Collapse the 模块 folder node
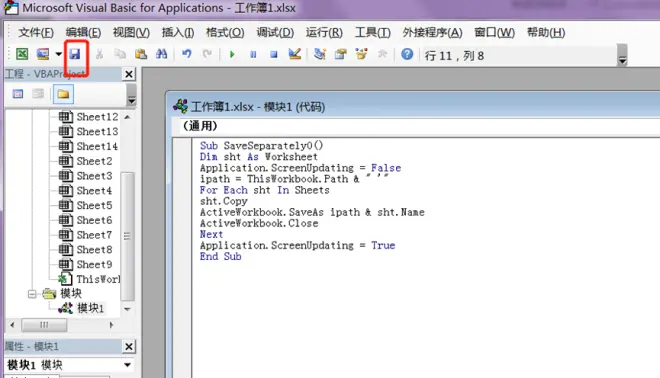The height and width of the screenshot is (378, 660). tap(32, 294)
